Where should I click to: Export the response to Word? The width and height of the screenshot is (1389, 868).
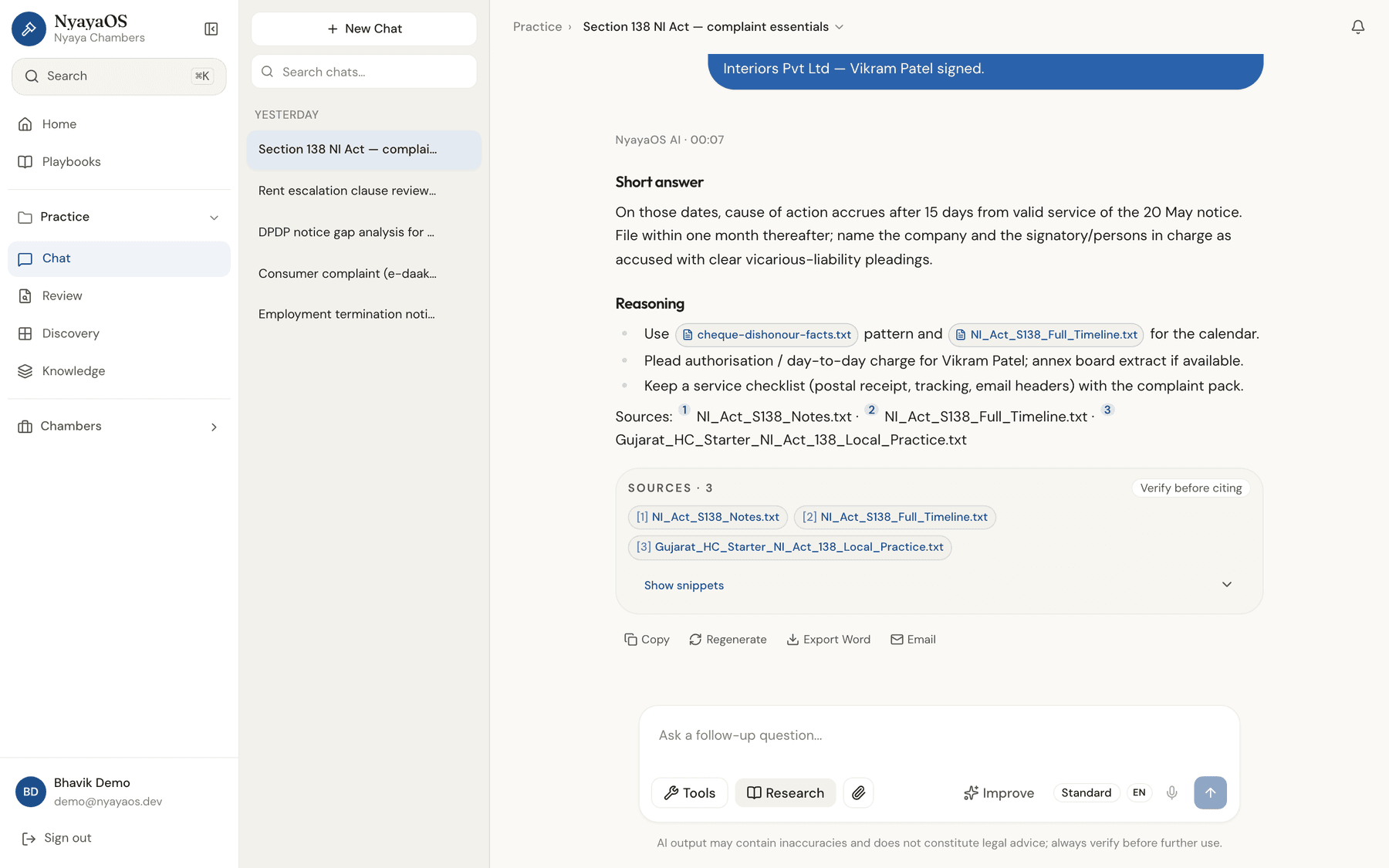[x=828, y=640]
